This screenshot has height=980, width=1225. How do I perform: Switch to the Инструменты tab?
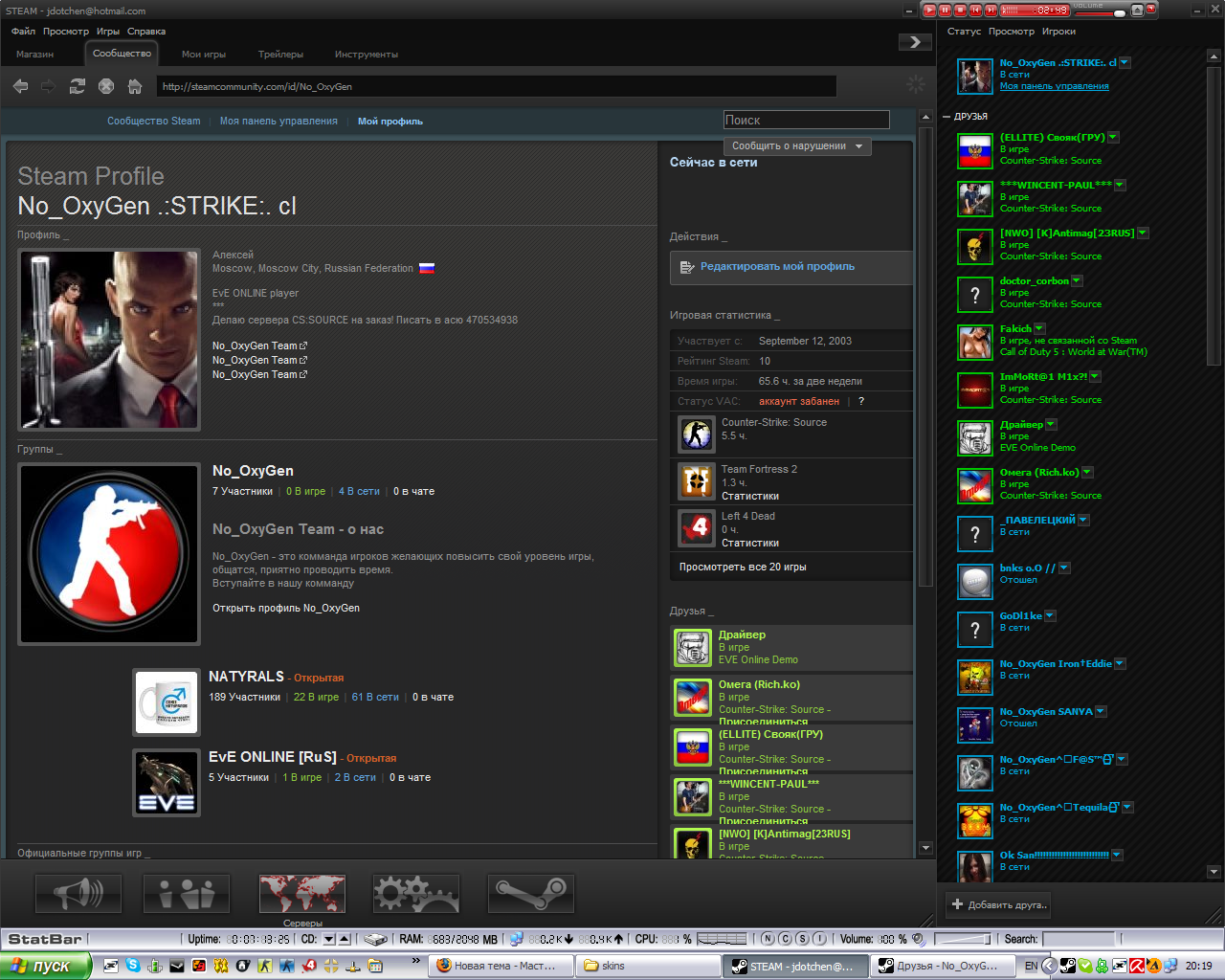[367, 55]
